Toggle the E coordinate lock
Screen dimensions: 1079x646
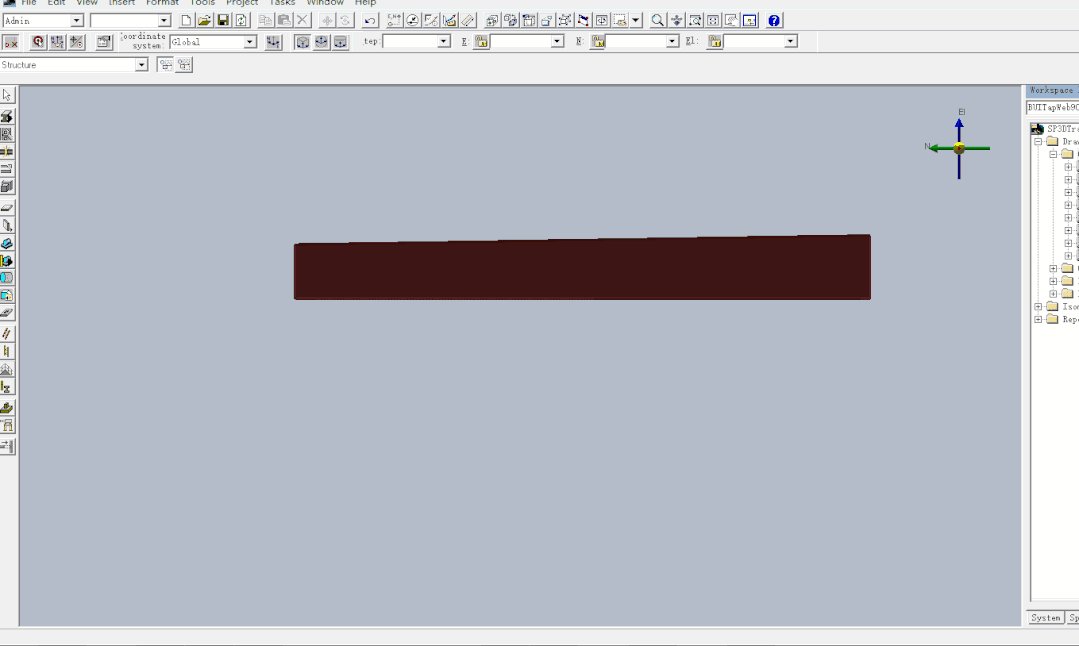point(481,42)
